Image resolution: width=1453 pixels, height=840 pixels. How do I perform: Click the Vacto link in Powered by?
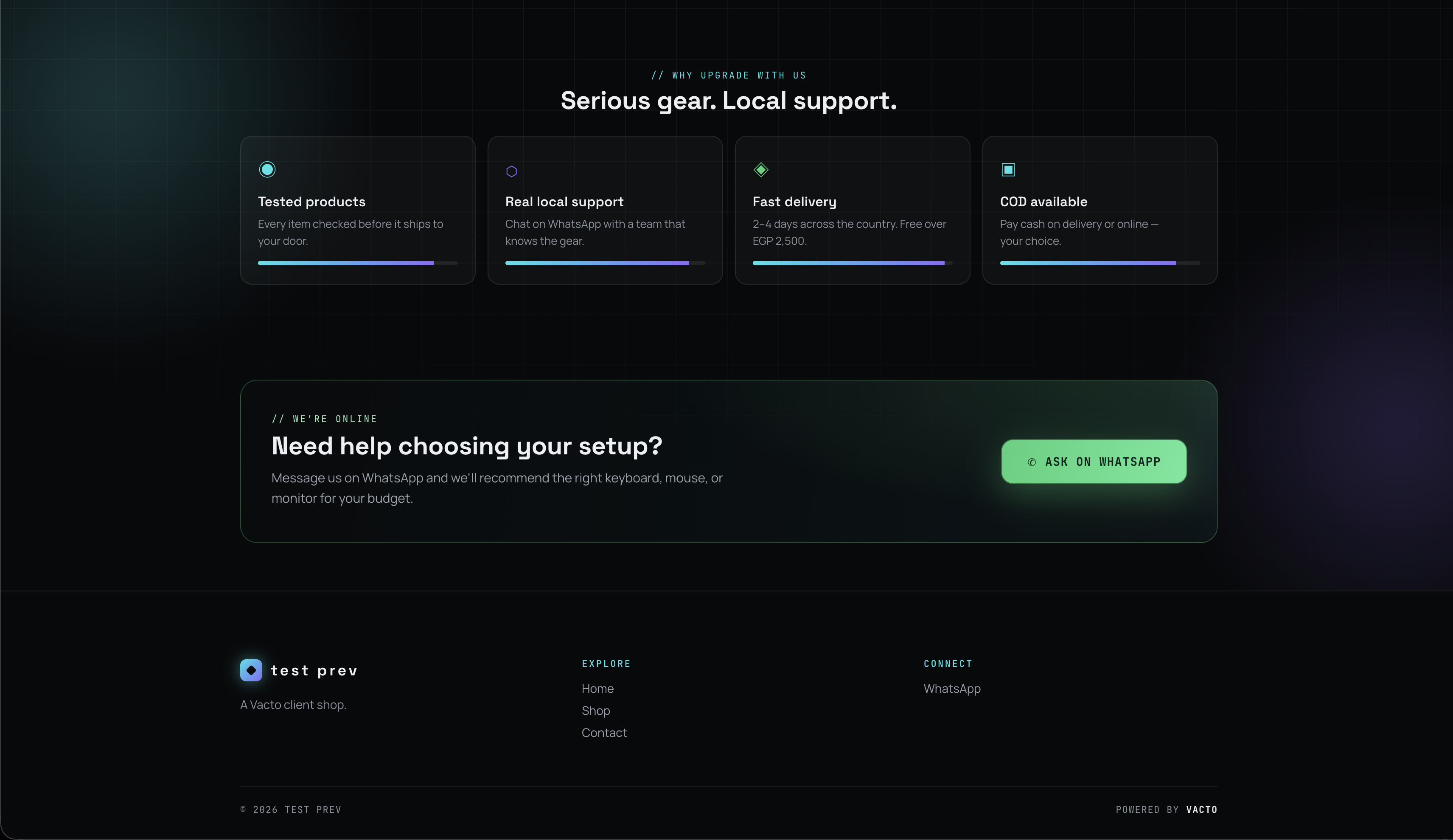click(1202, 809)
